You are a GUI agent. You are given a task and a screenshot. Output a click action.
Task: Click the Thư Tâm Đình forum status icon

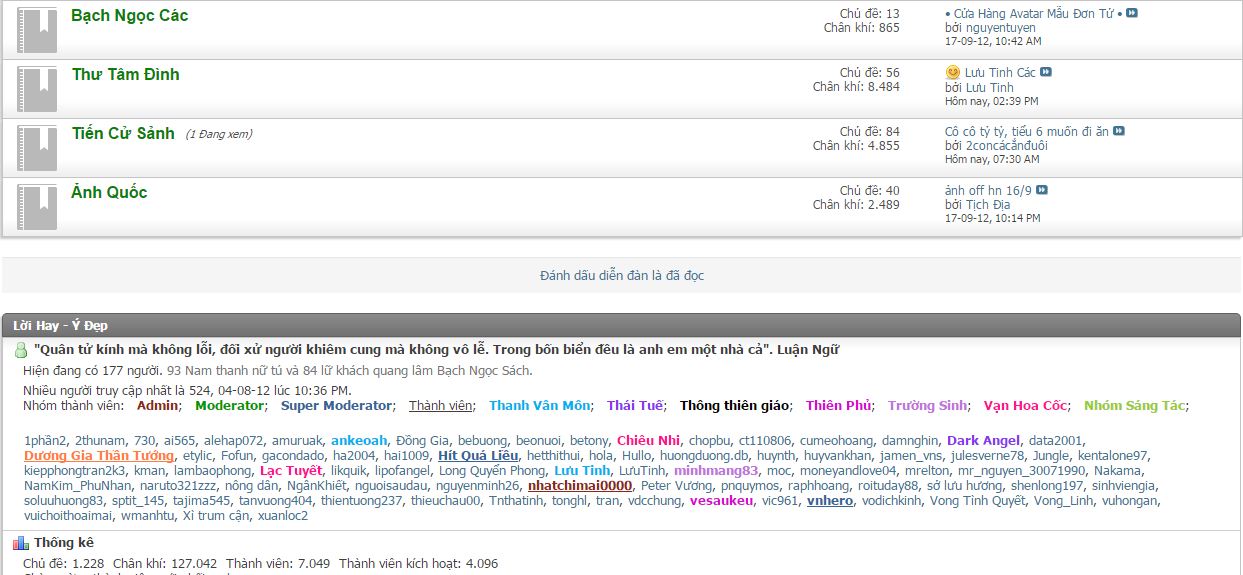tap(37, 89)
